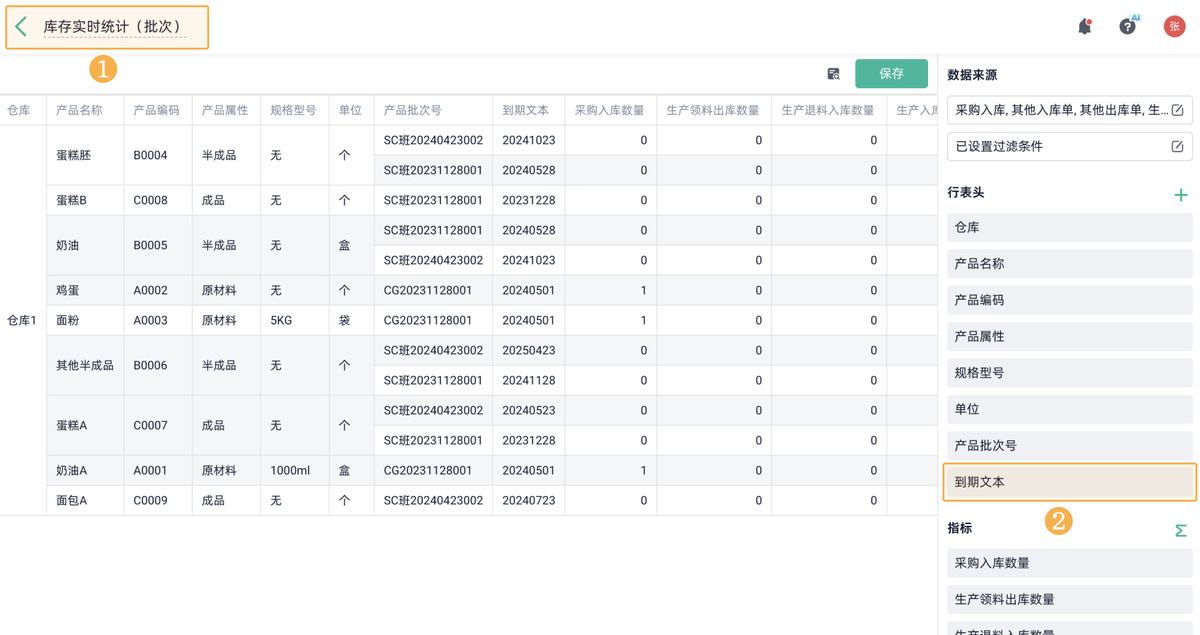Select the 仓库 row header field
Image resolution: width=1200 pixels, height=635 pixels.
[1069, 227]
